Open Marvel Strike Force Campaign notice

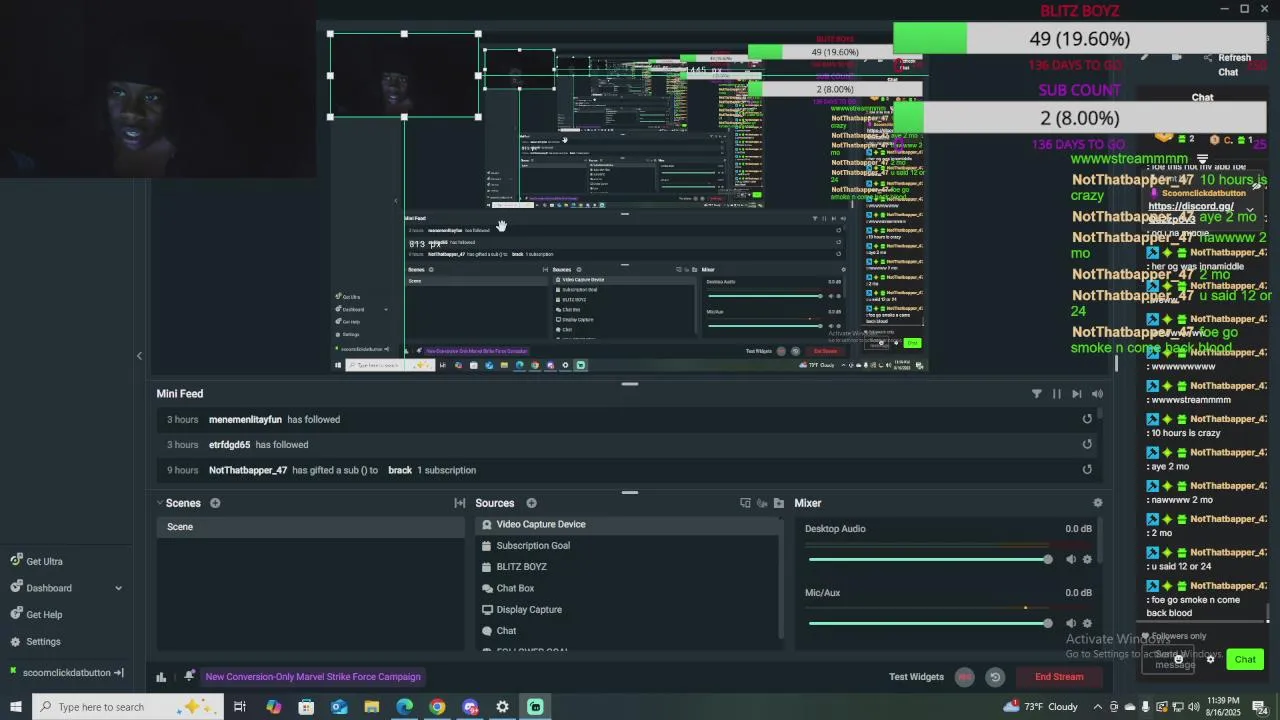(313, 677)
